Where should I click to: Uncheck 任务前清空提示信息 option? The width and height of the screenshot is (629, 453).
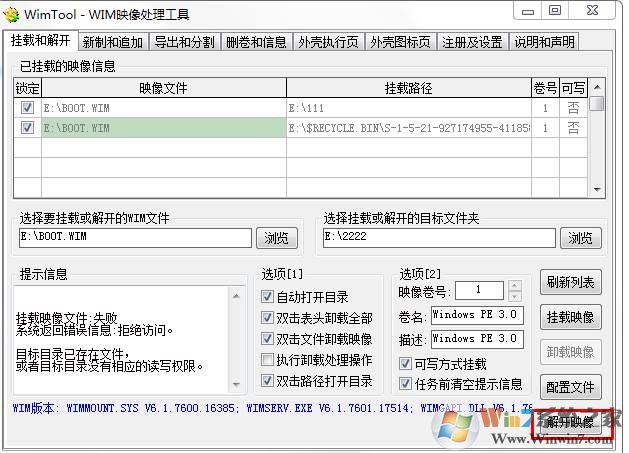tap(405, 384)
